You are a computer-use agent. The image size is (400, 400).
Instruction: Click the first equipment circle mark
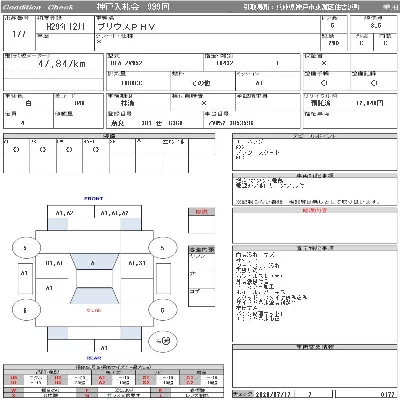[16, 150]
